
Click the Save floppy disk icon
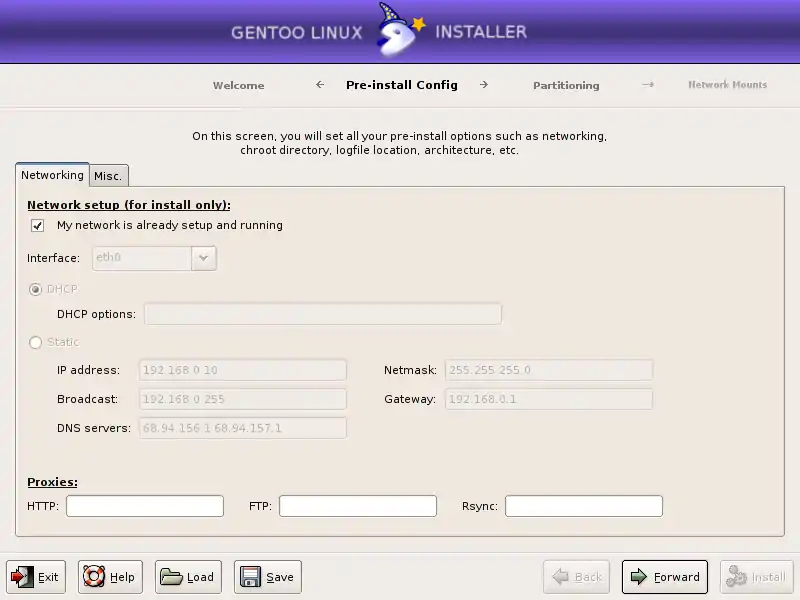click(250, 577)
